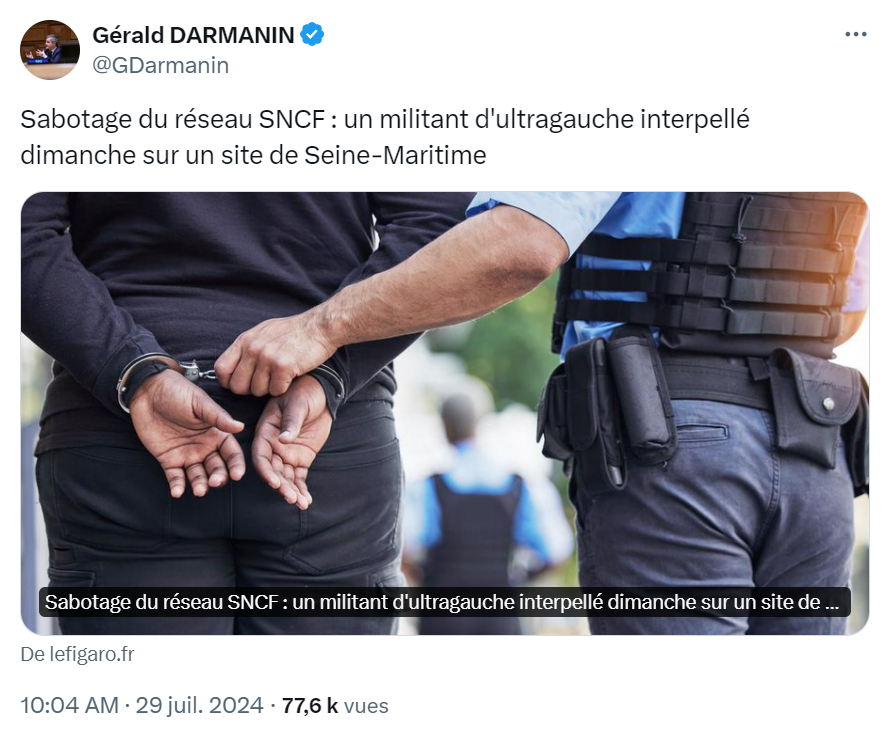The height and width of the screenshot is (731, 894).
Task: Click the Gérald DARMANIN display name
Action: [x=193, y=35]
